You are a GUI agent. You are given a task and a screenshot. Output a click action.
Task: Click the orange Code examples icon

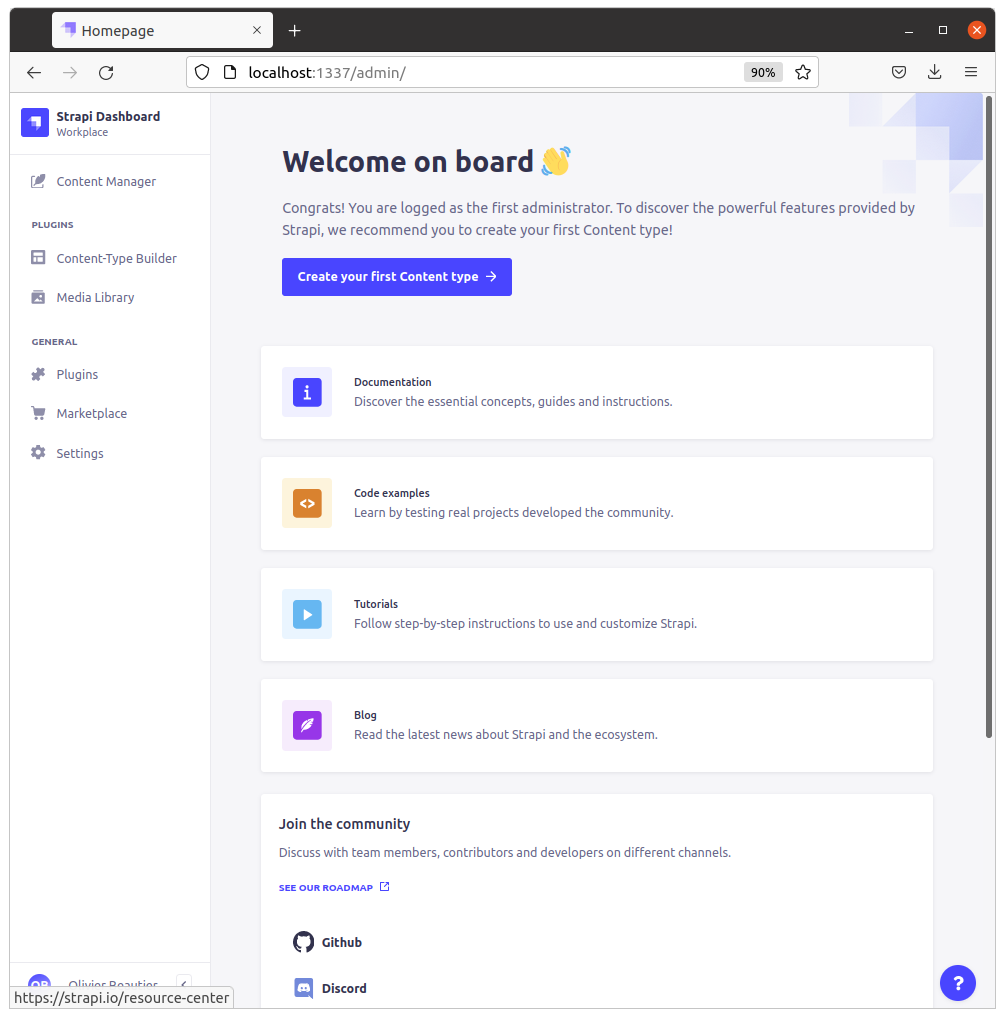tap(306, 503)
